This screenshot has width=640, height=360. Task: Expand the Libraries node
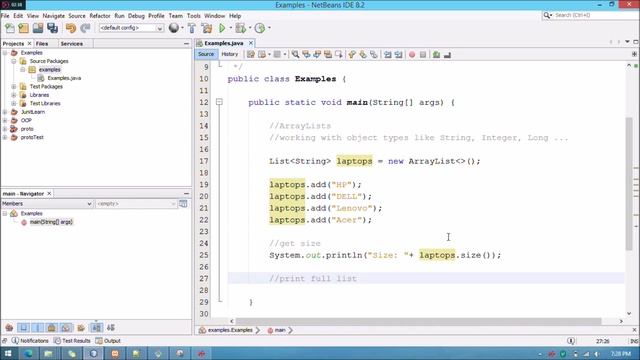click(x=13, y=95)
